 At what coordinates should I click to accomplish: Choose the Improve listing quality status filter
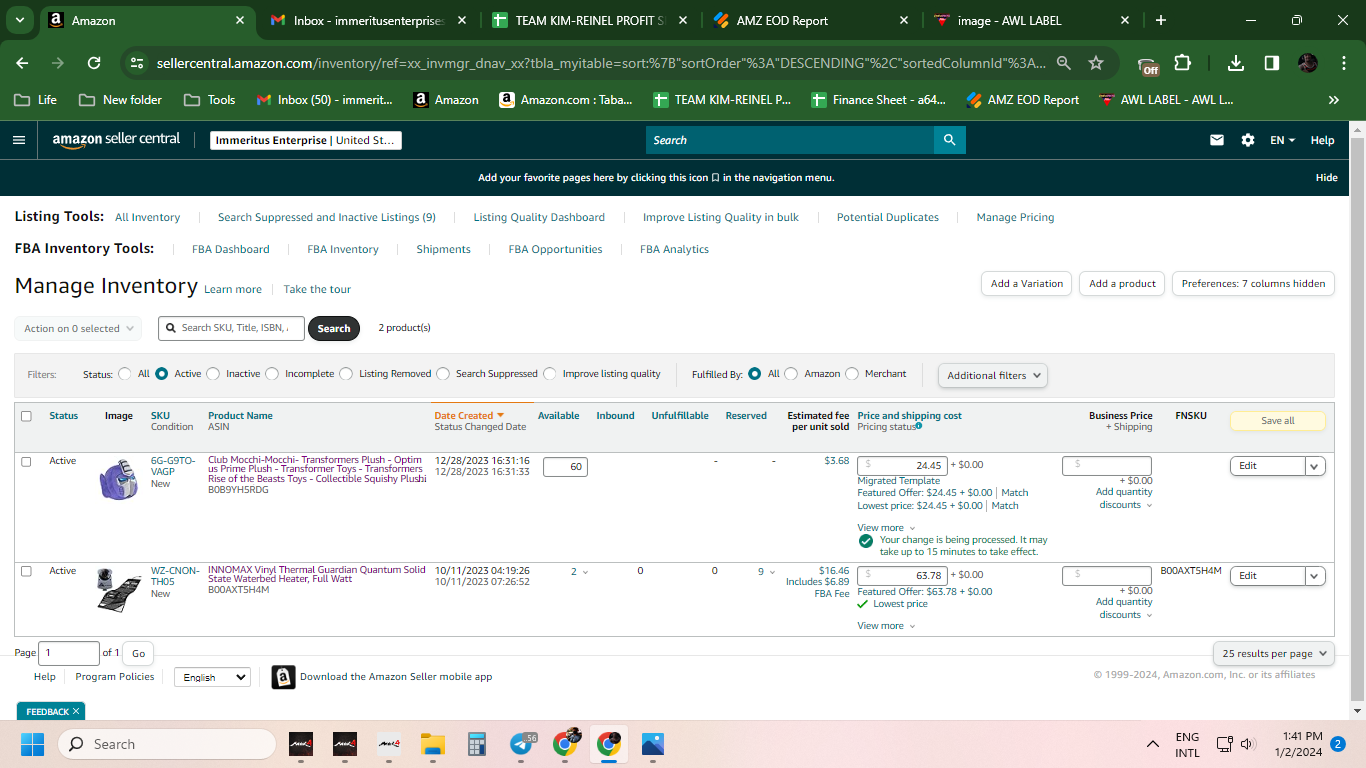click(x=550, y=374)
